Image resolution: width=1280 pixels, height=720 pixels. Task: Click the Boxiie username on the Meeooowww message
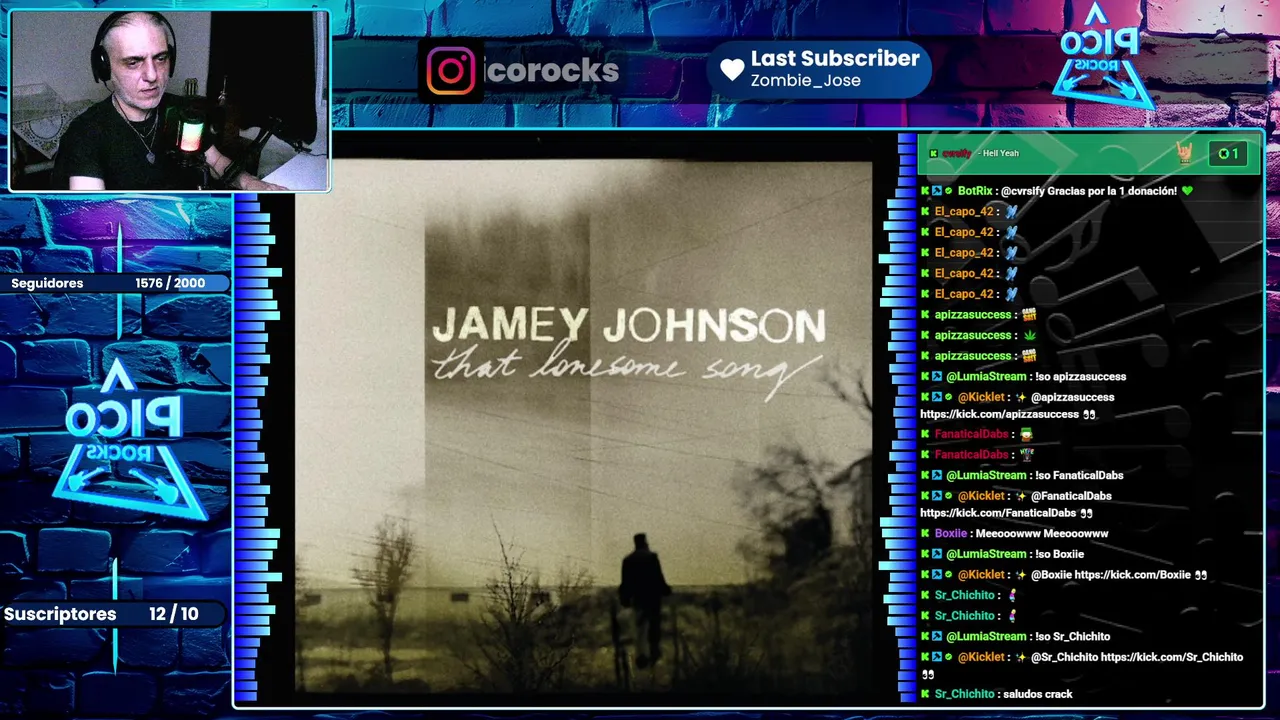[x=952, y=534]
